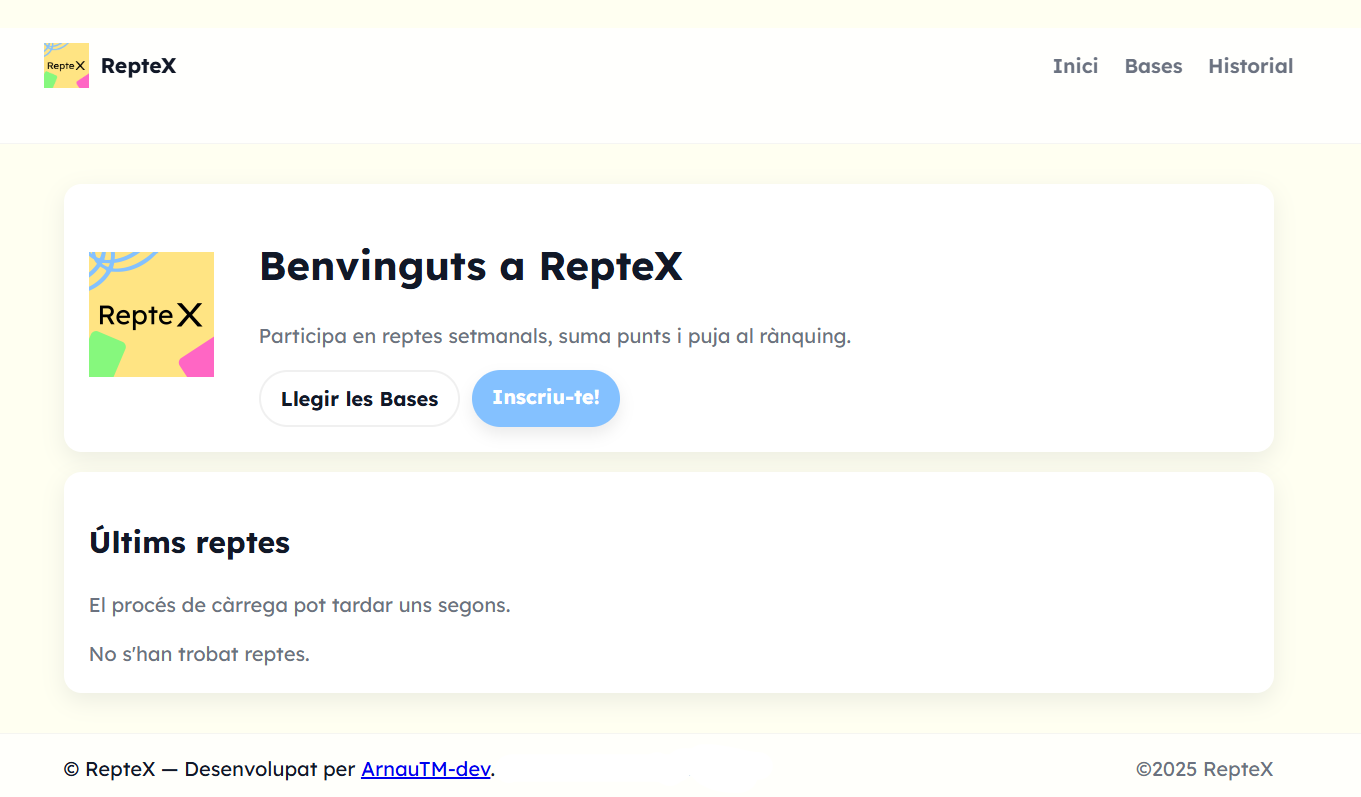The width and height of the screenshot is (1361, 797).
Task: Click the RepteX brand name beside the header logo
Action: point(138,66)
